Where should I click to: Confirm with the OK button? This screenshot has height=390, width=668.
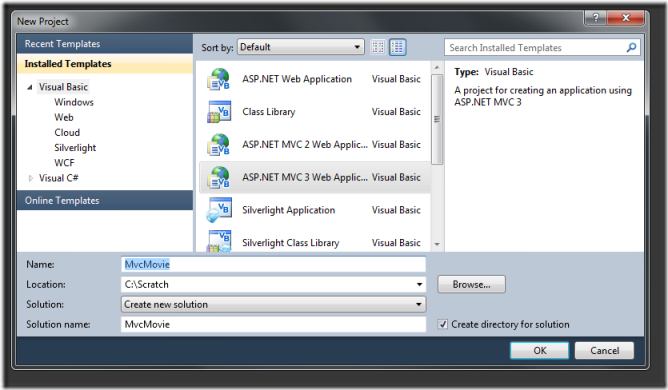point(539,350)
